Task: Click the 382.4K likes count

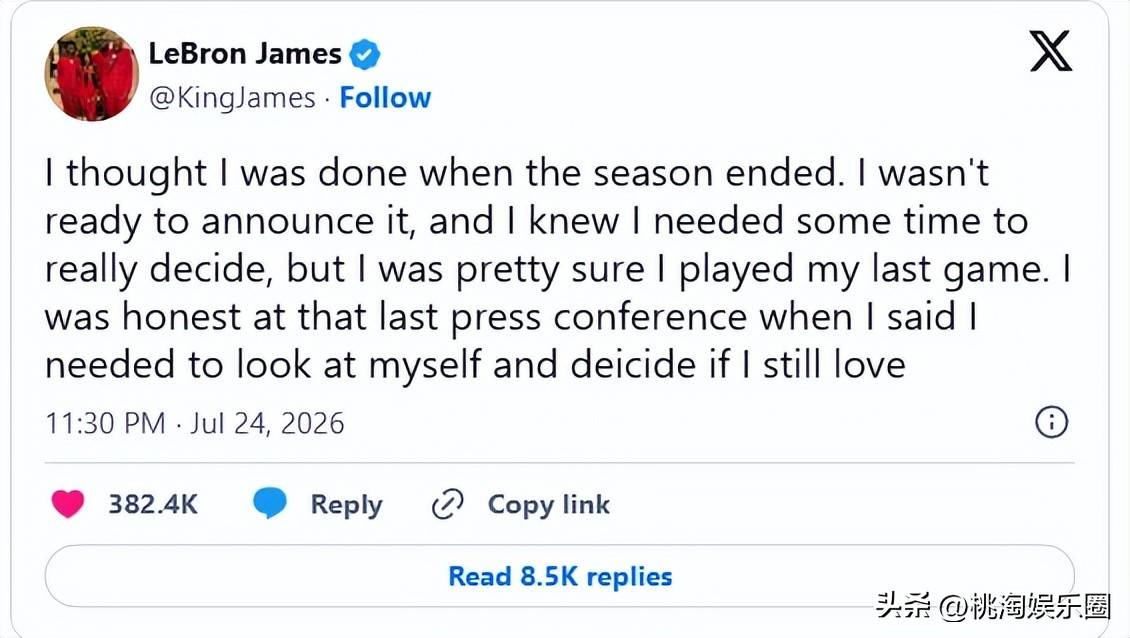Action: 153,504
